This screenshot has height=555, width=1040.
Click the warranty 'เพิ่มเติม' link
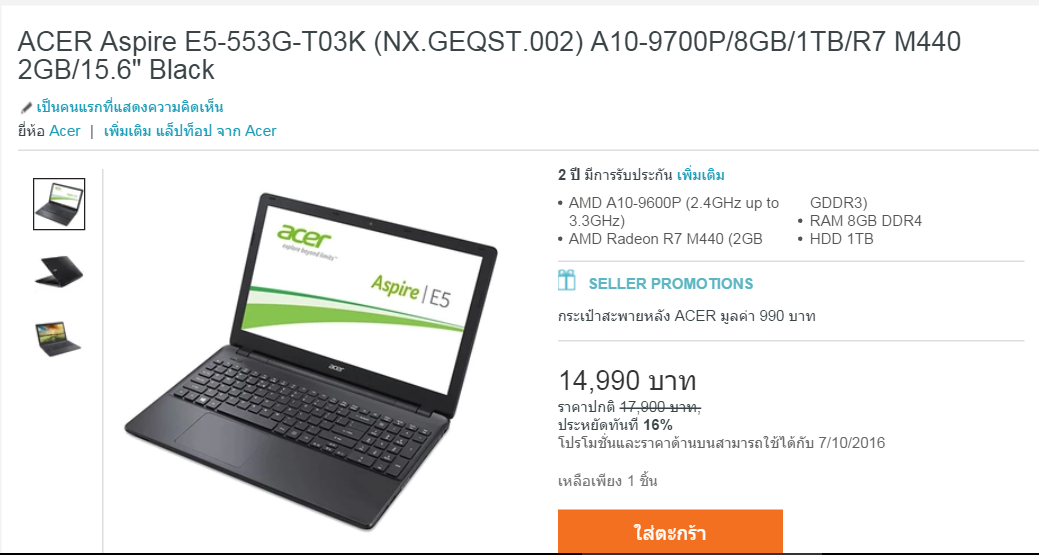pos(701,176)
